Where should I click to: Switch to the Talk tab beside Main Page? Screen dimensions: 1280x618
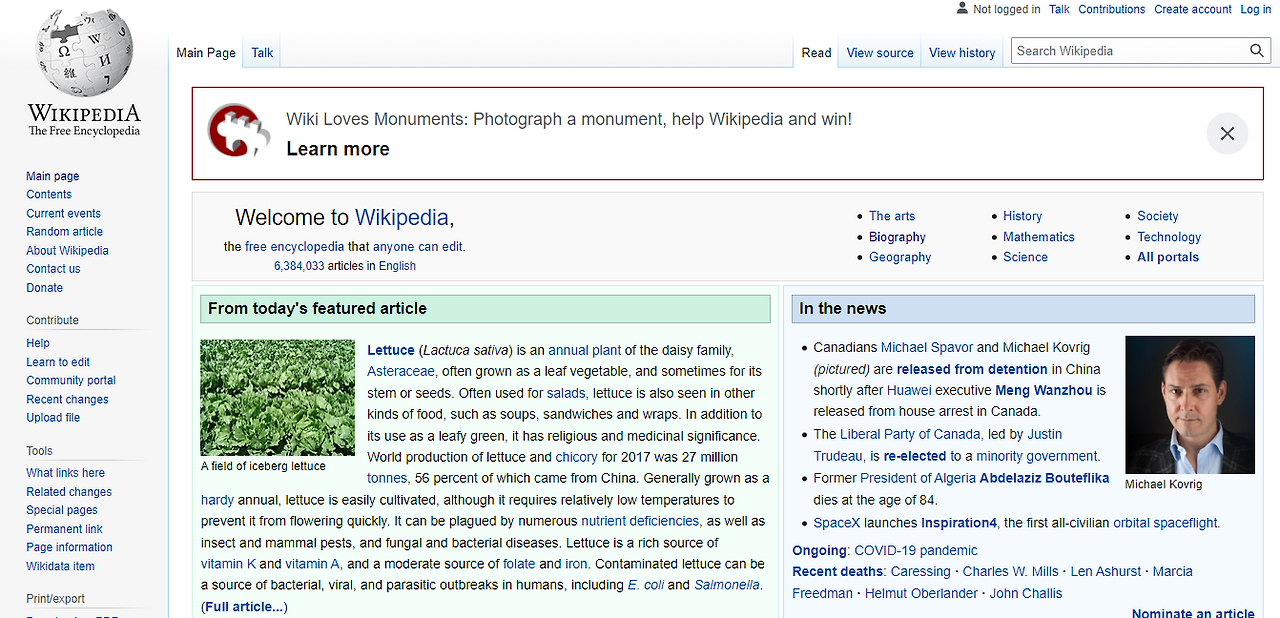pos(262,53)
